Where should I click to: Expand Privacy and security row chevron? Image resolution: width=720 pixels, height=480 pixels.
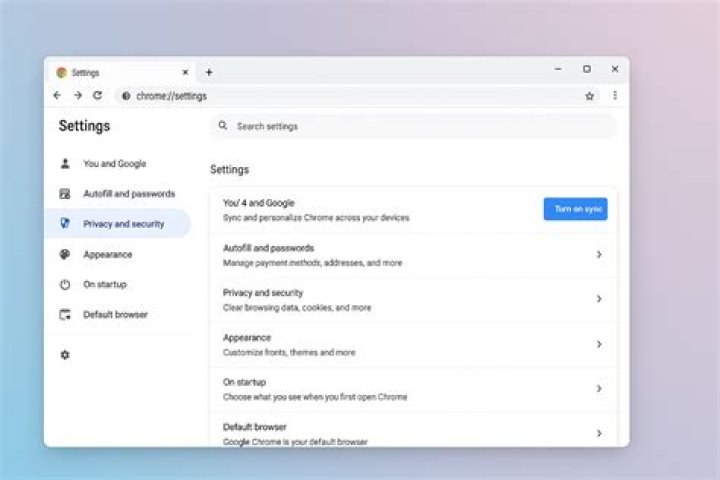click(599, 299)
